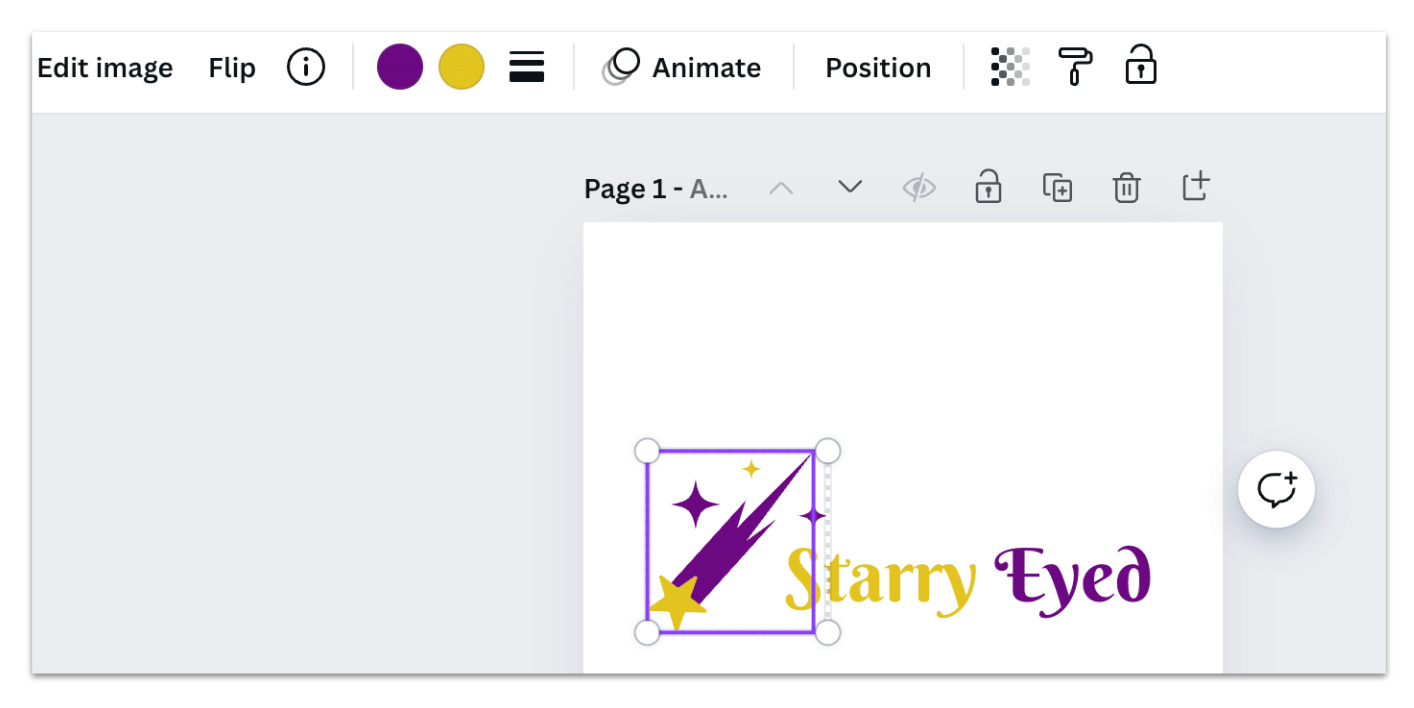
Task: Add a comment with the speech bubble button
Action: click(1276, 490)
